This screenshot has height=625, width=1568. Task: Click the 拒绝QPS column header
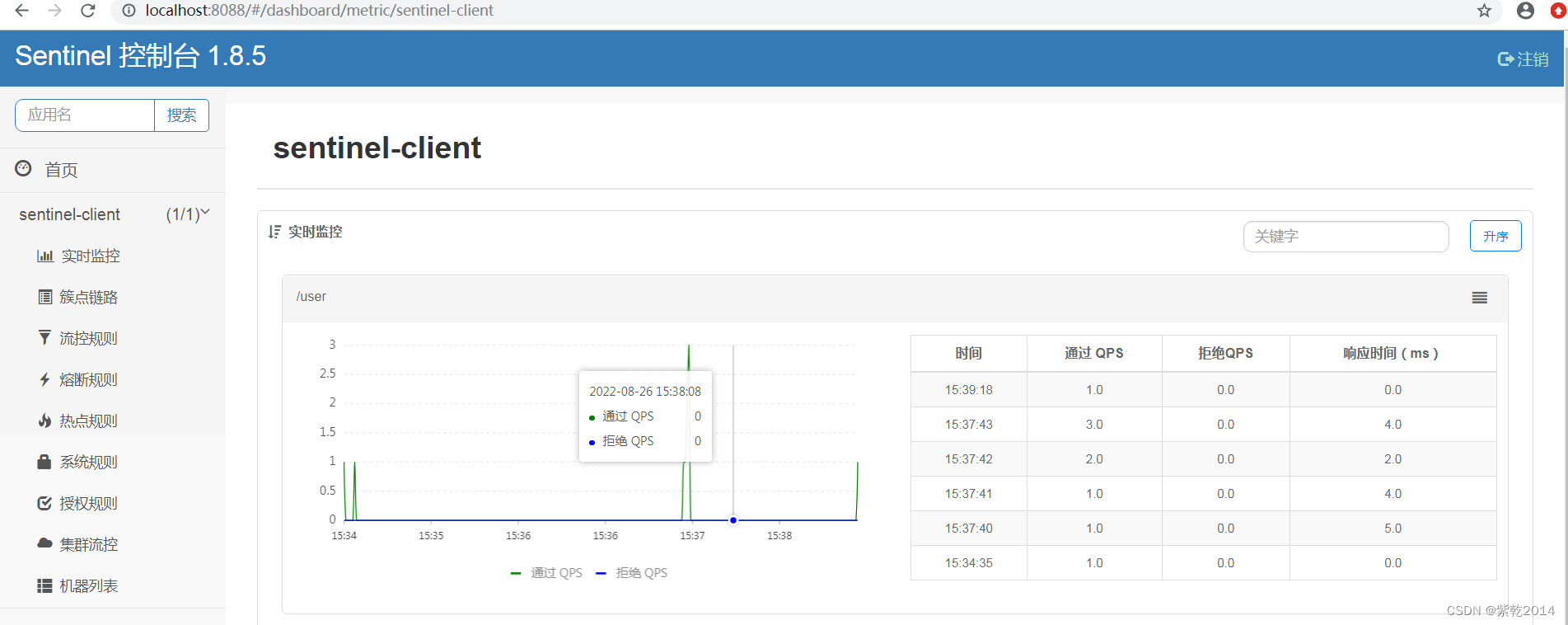pos(1225,353)
